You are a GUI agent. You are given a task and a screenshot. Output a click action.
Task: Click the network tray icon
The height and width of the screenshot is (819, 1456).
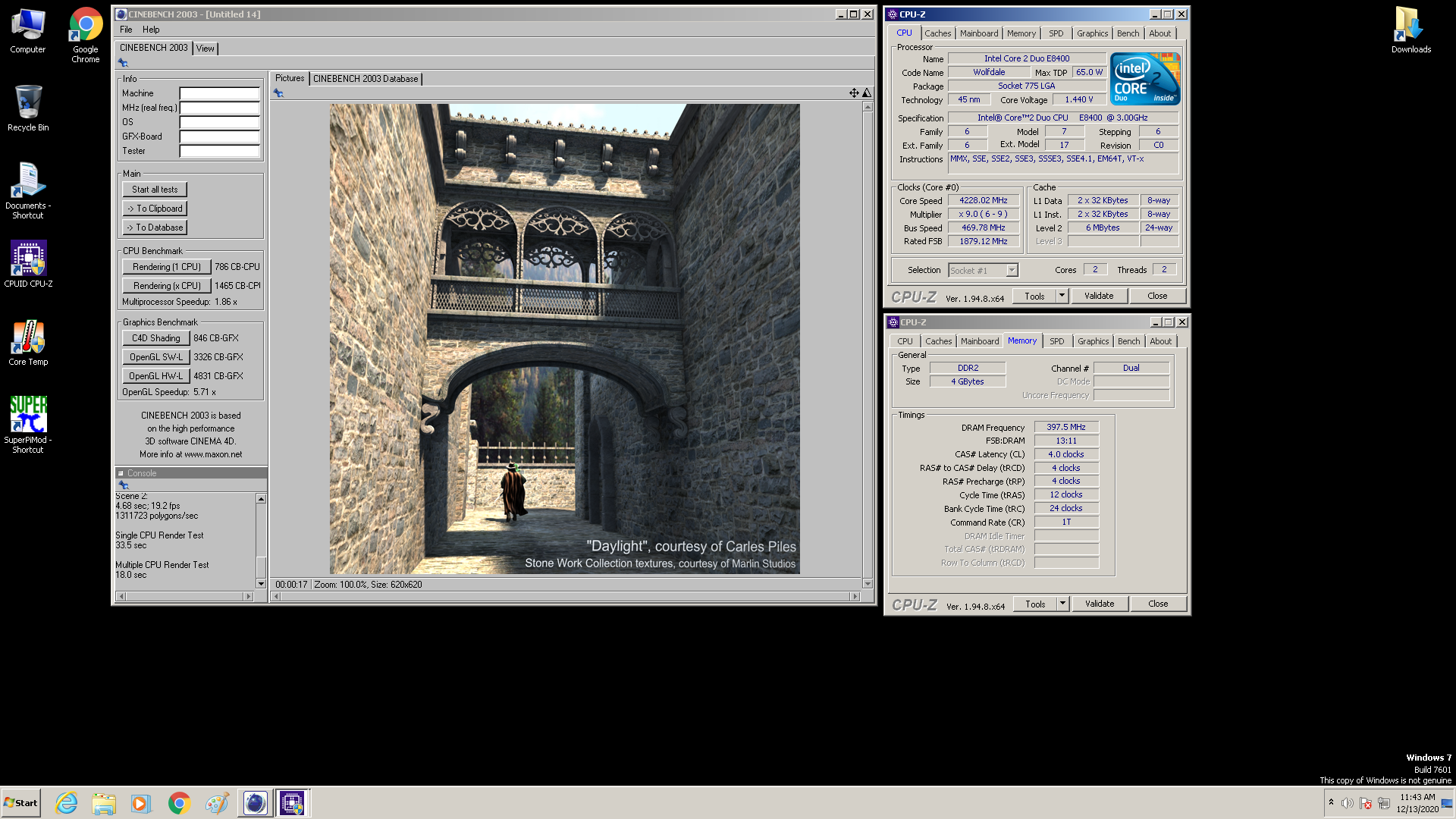pos(1384,803)
